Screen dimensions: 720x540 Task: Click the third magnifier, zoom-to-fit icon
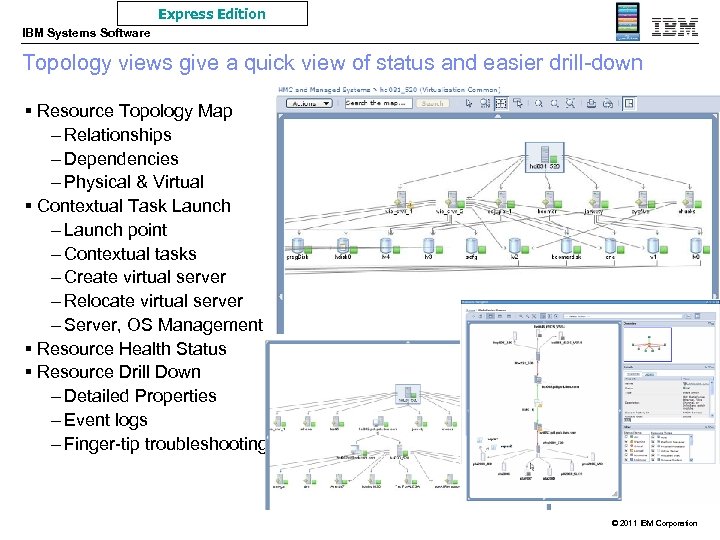coord(570,103)
